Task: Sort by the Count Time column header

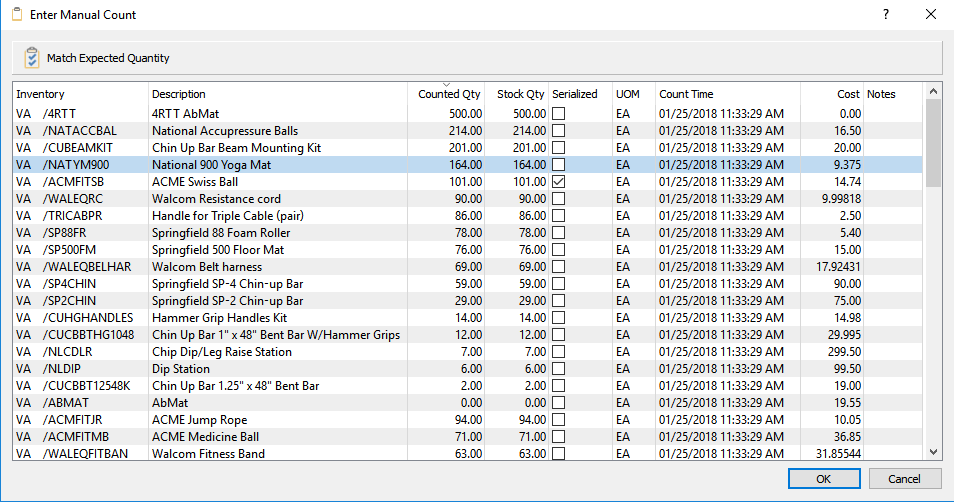Action: 728,94
